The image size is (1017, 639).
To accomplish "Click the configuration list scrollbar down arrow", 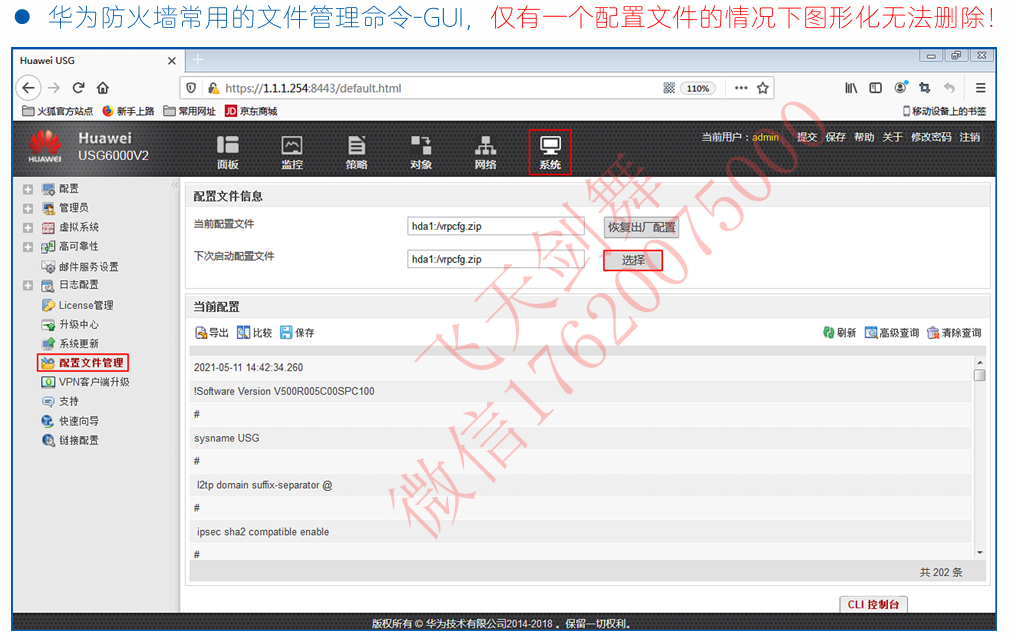I will pos(979,553).
